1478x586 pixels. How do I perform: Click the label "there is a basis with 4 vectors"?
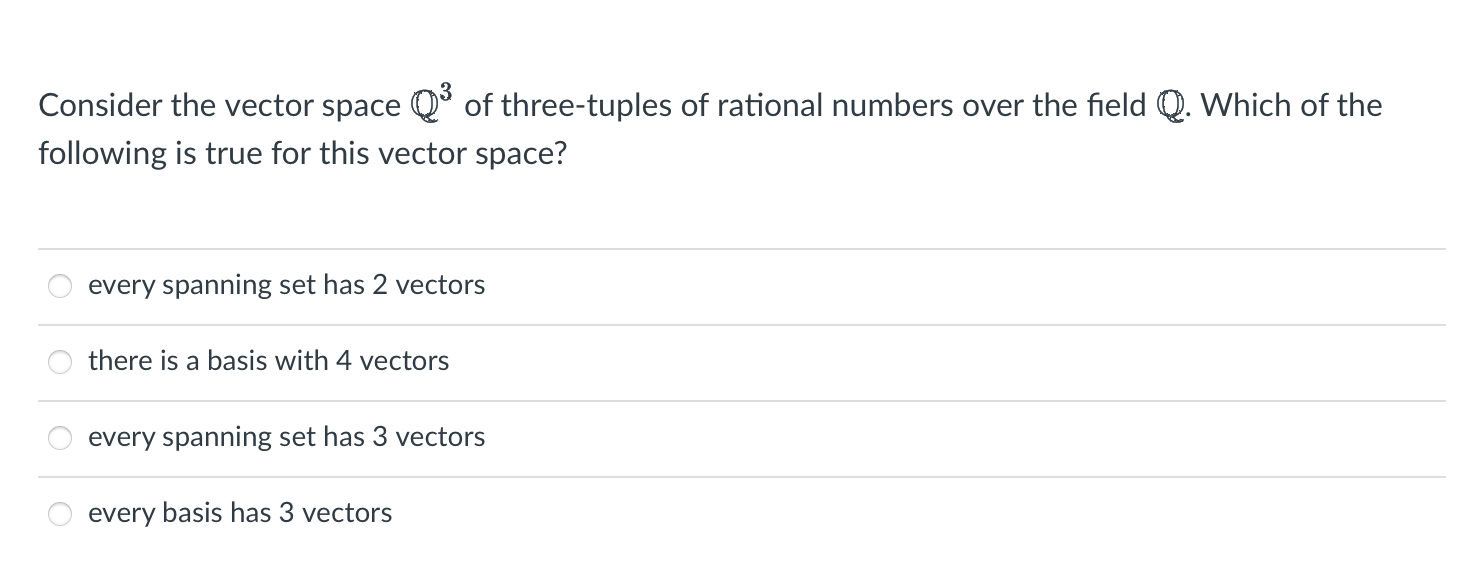(268, 361)
